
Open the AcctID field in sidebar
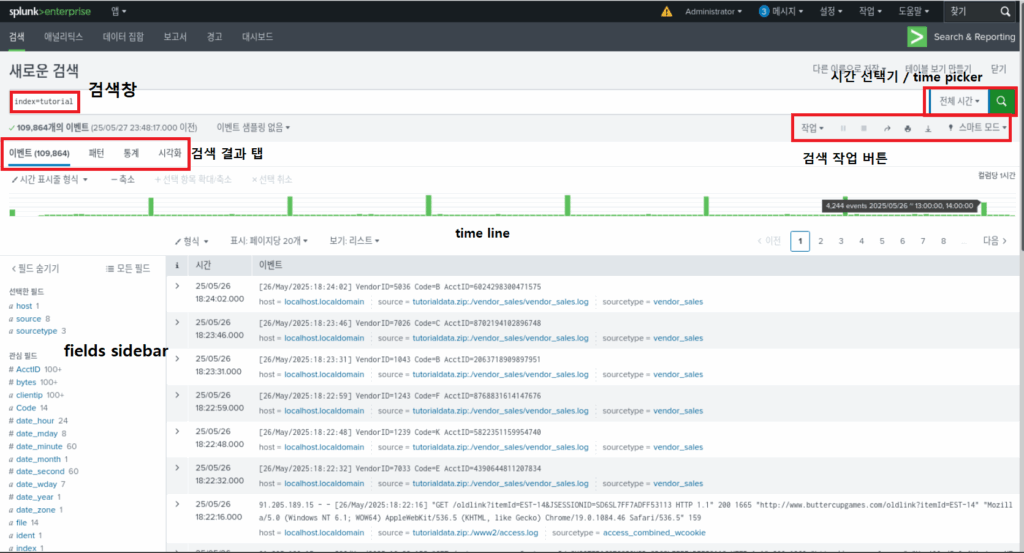[x=28, y=370]
